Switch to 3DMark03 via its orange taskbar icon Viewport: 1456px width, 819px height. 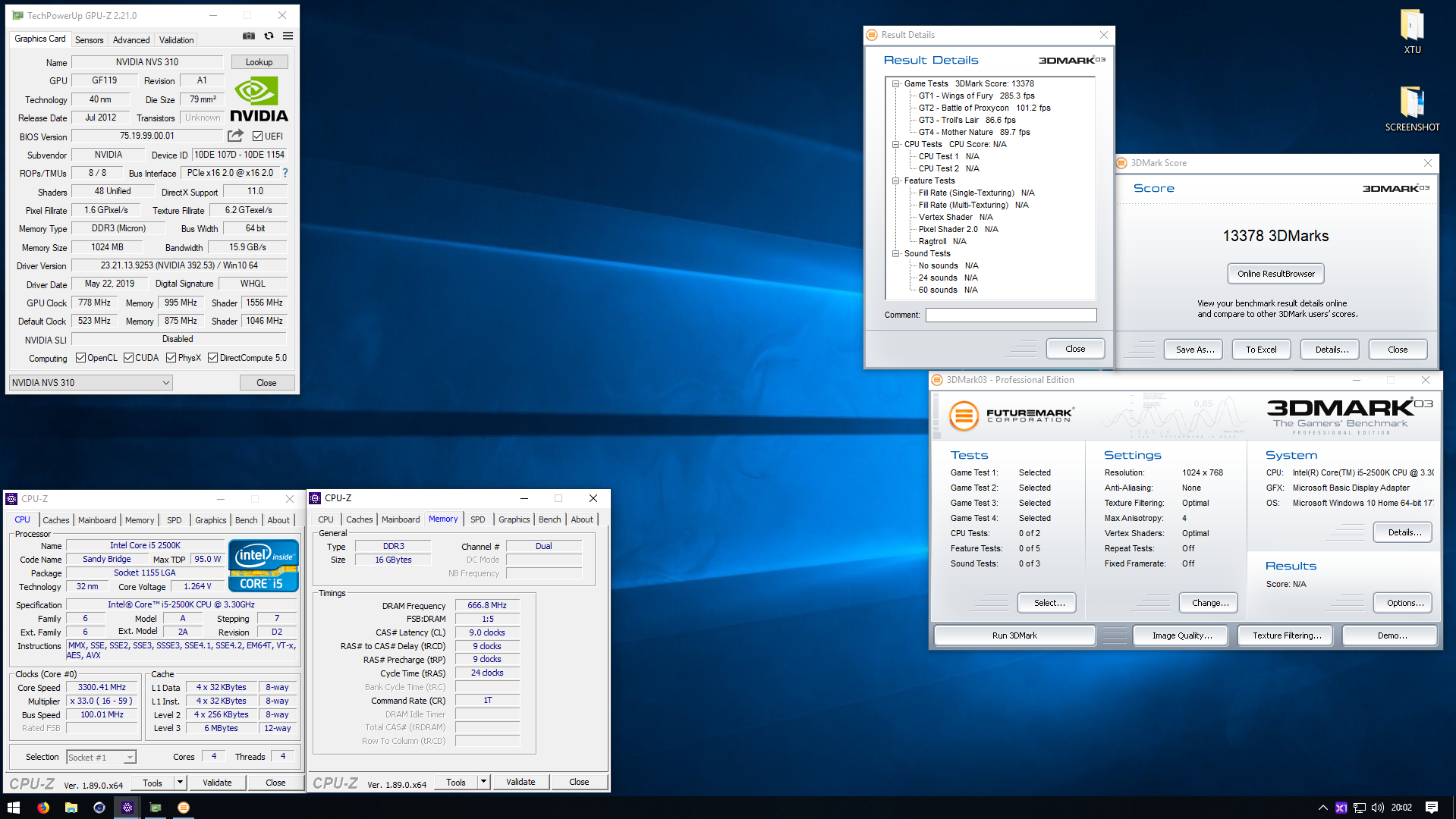[183, 808]
